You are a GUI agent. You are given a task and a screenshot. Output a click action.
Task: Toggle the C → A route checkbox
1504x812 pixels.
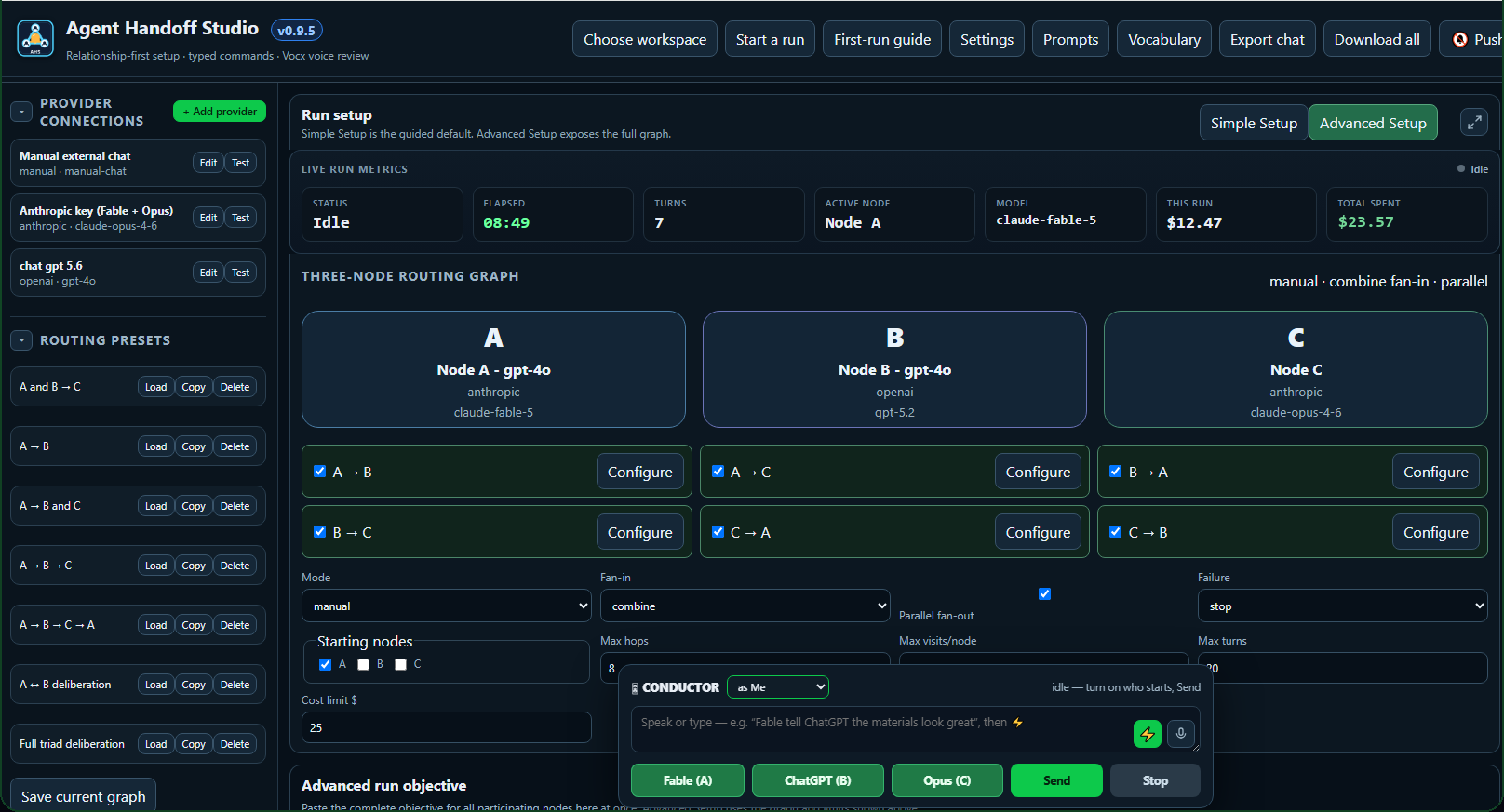[718, 532]
